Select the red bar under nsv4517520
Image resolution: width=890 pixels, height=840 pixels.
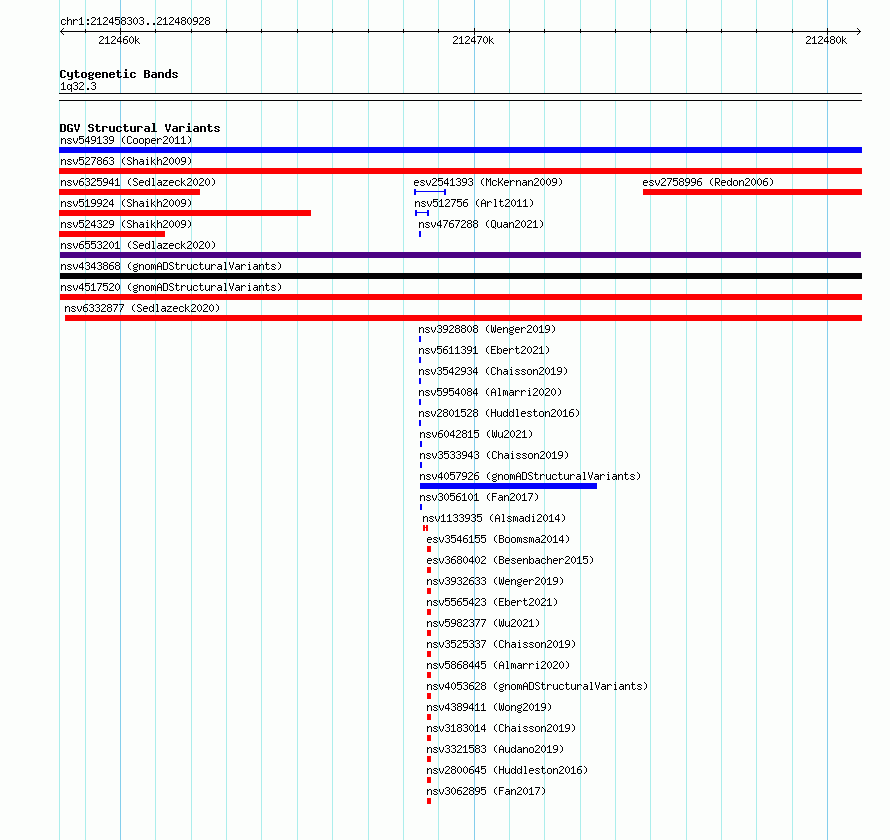pos(460,297)
